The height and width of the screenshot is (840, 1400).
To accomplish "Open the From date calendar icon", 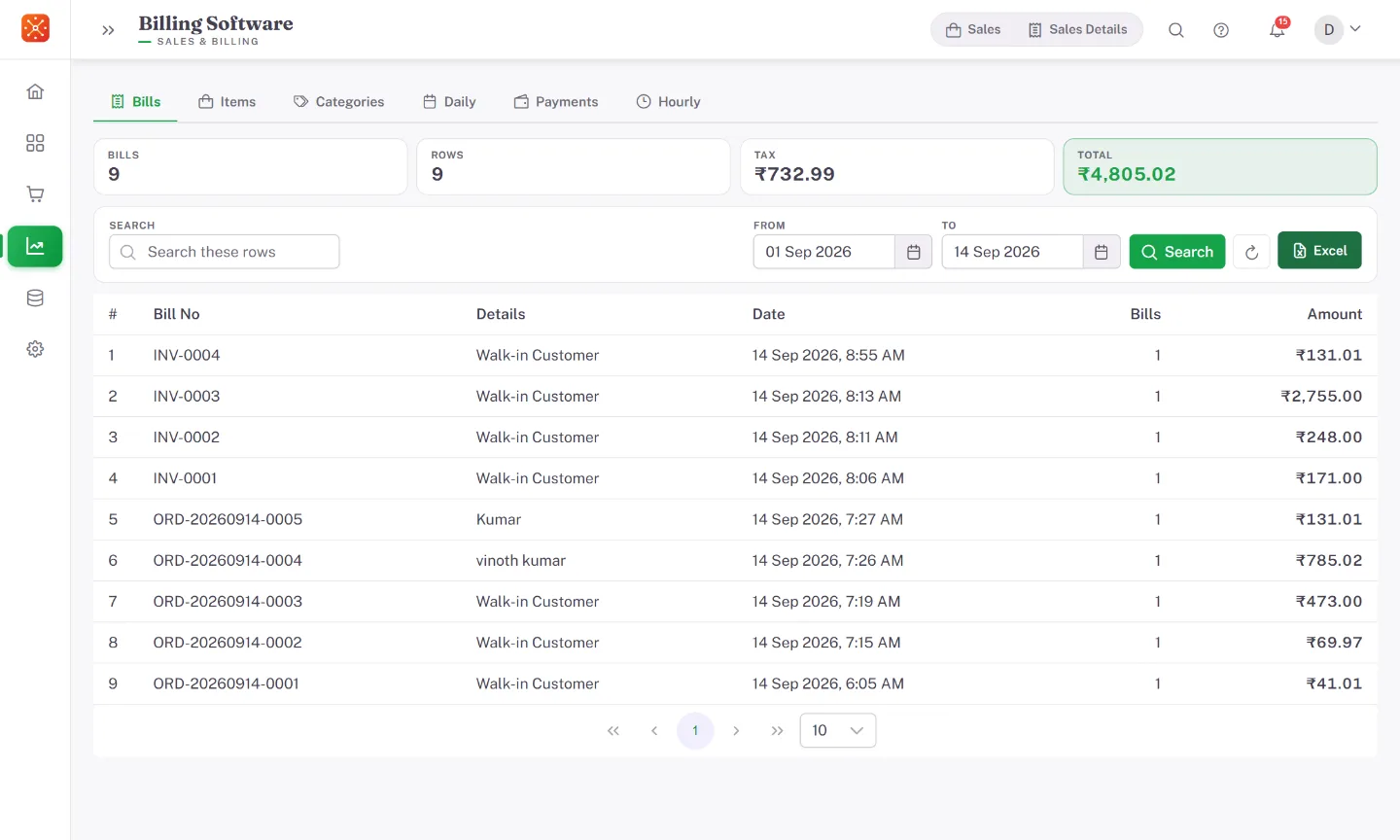I will 914,252.
